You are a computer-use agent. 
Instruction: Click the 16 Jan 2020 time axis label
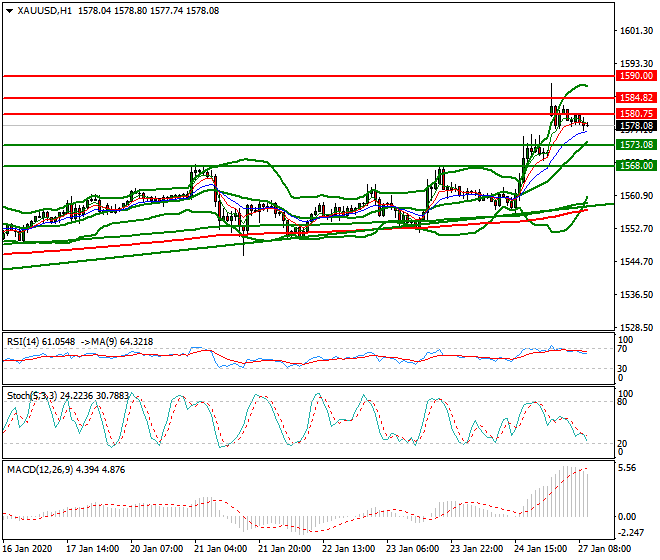27,549
